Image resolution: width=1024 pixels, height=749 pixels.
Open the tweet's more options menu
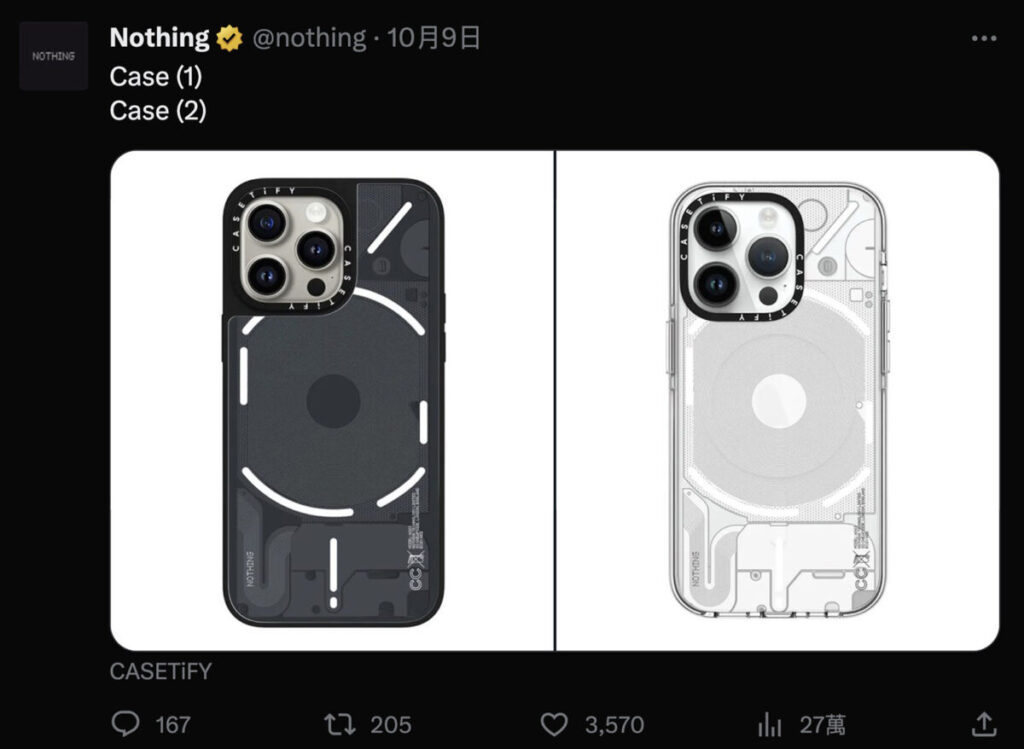coord(984,39)
